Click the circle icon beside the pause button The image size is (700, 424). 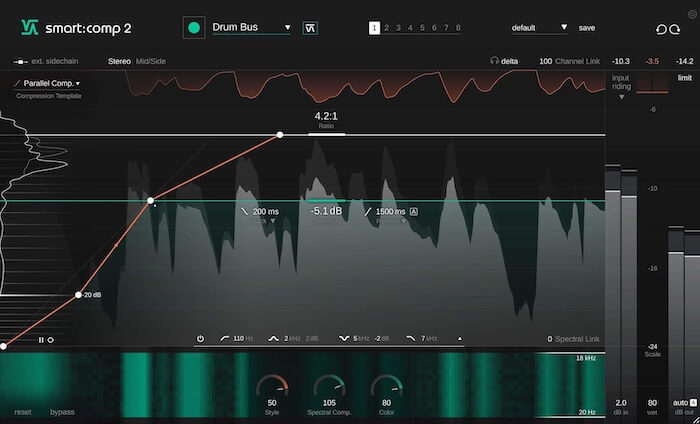[x=50, y=340]
